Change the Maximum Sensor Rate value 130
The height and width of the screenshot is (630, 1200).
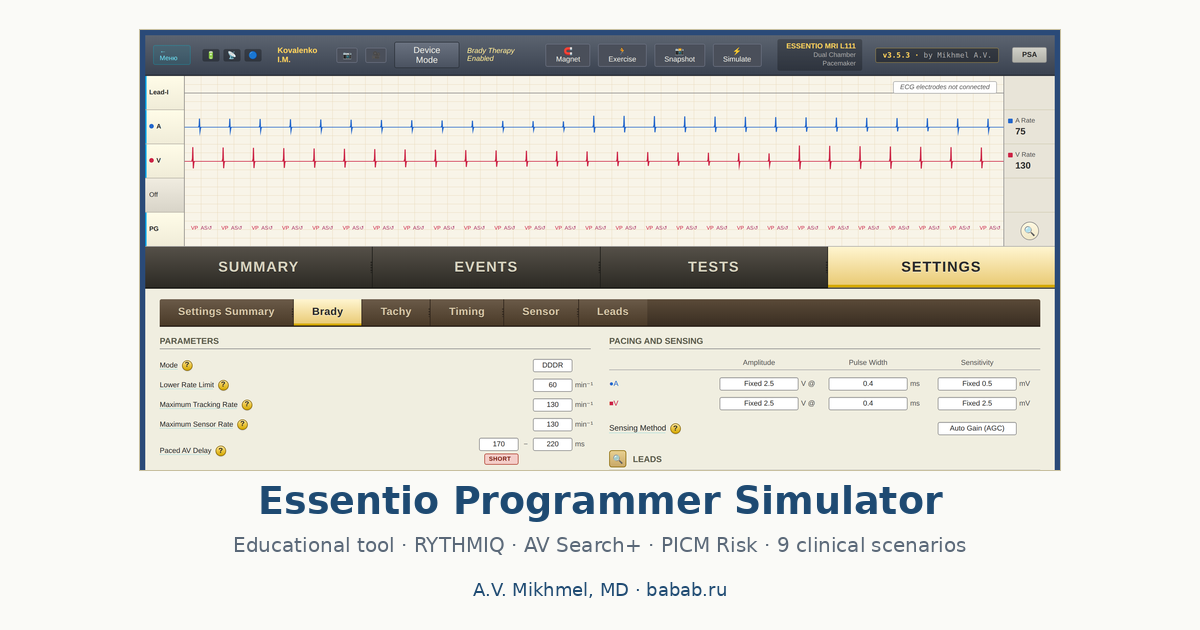pyautogui.click(x=552, y=424)
